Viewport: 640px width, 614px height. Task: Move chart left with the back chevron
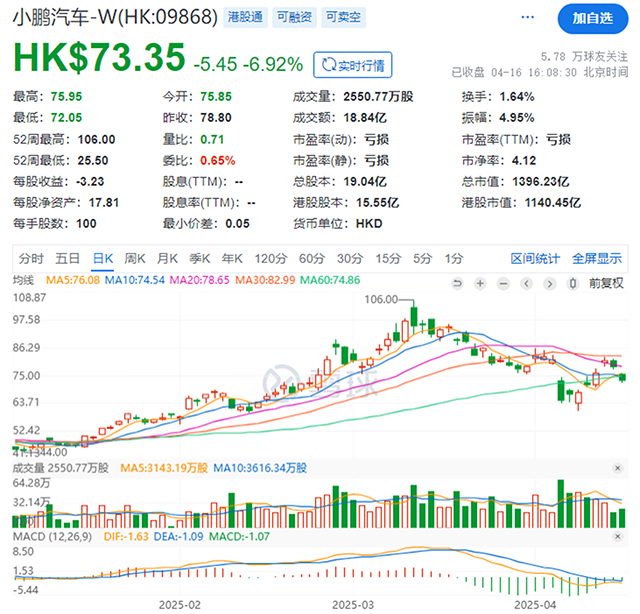(x=527, y=283)
